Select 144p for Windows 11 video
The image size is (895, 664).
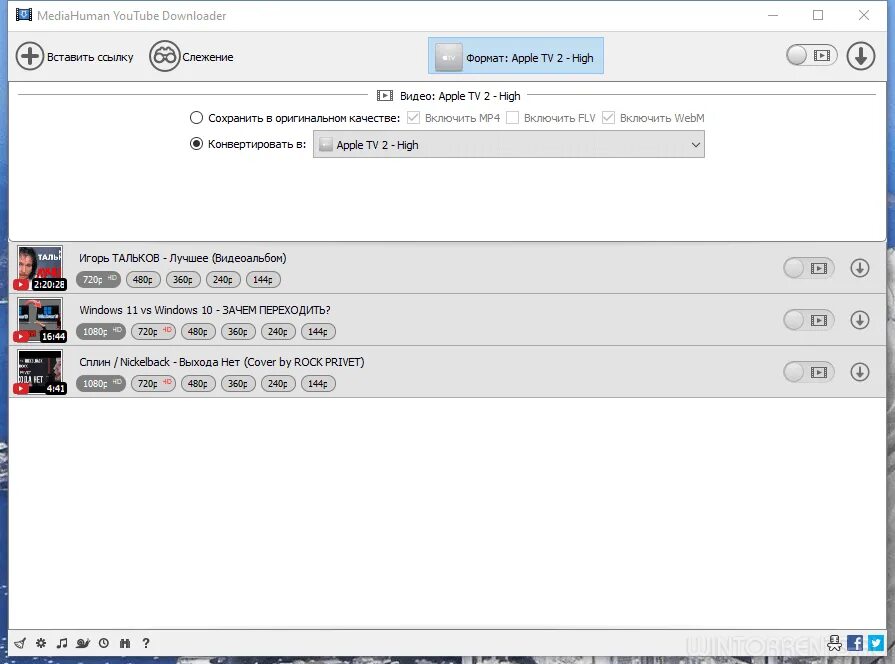318,332
